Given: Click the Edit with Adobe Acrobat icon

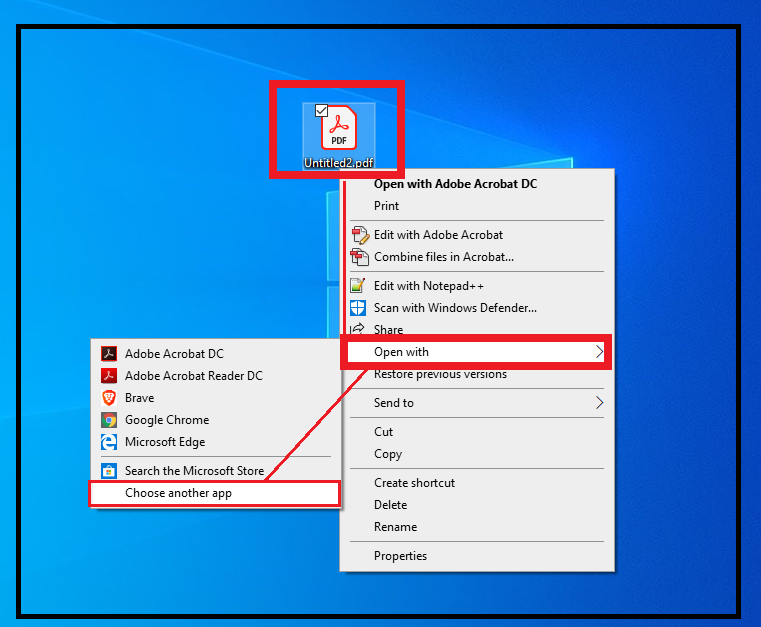Looking at the screenshot, I should [x=360, y=235].
